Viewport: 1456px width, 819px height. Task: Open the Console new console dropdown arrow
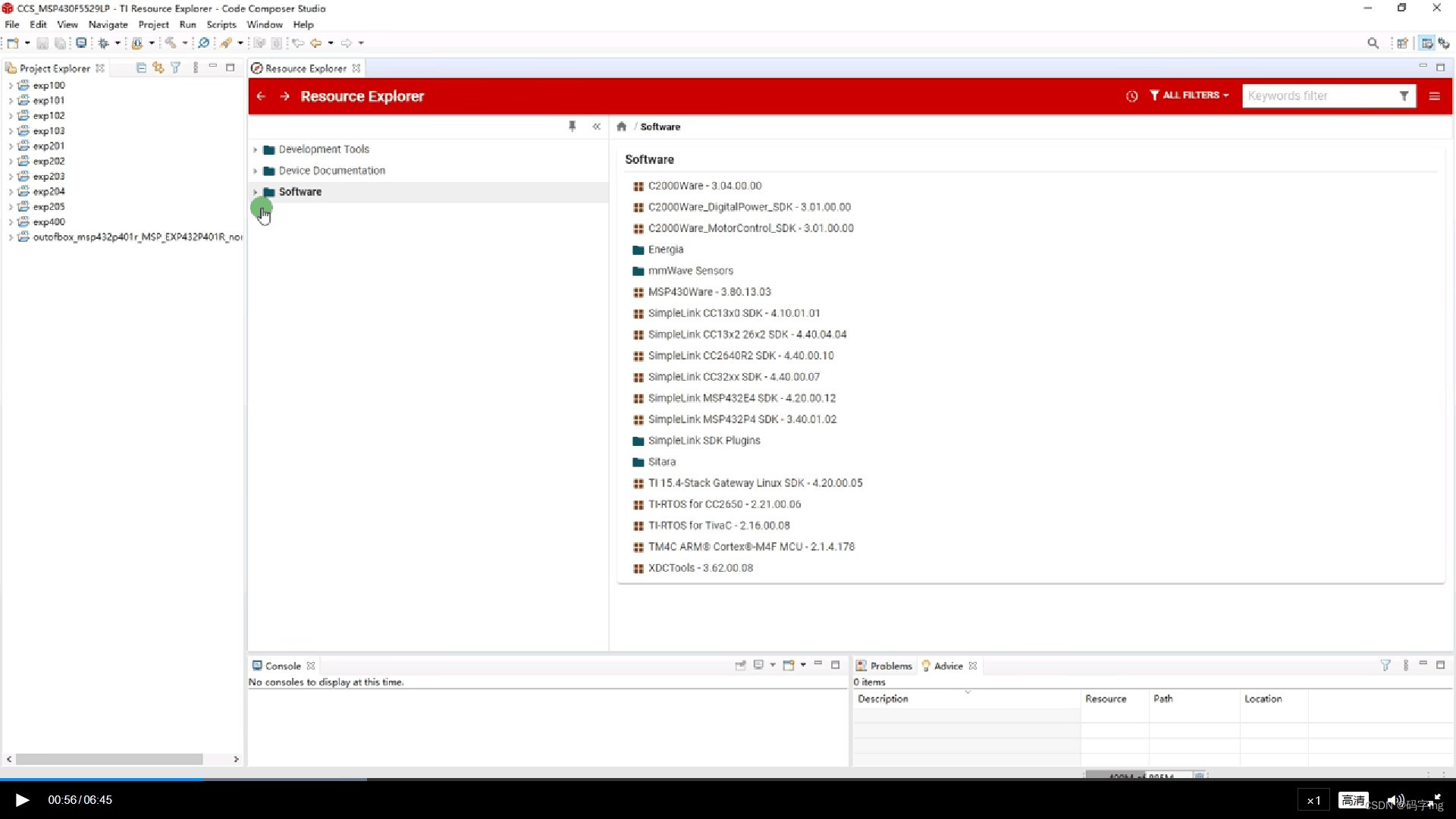[803, 665]
